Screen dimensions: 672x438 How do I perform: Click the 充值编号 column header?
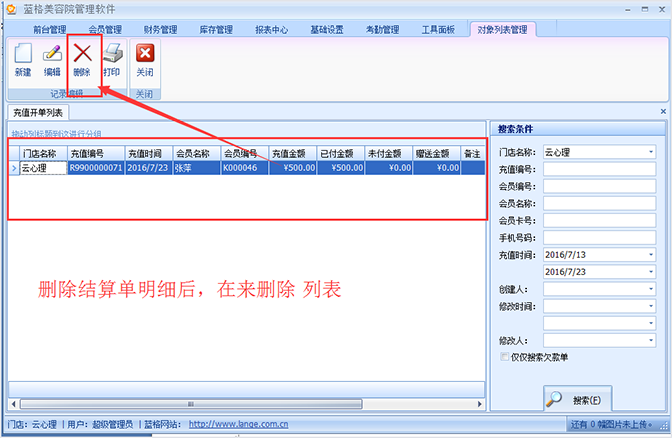96,153
